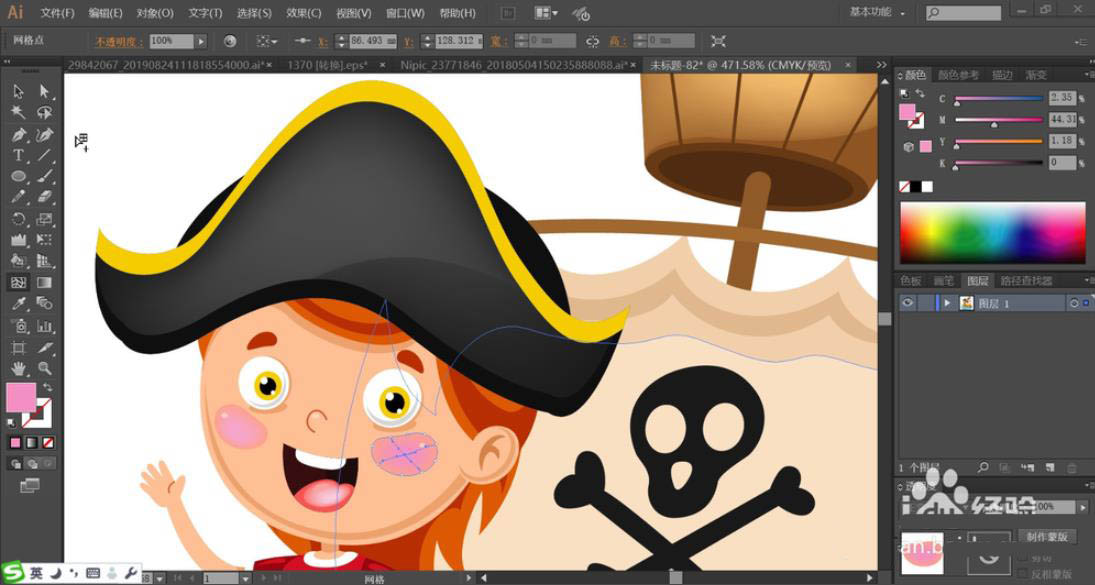Switch to the 渐变 panel tab
This screenshot has height=585, width=1095.
click(1035, 75)
